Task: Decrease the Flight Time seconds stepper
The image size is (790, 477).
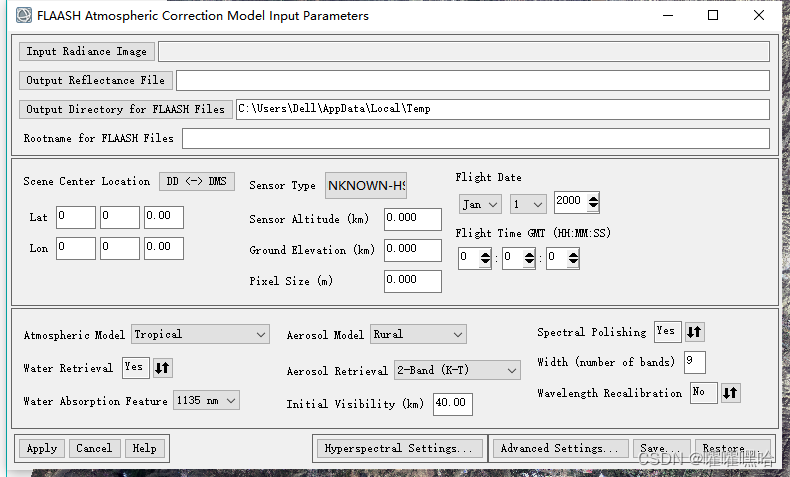Action: [573, 262]
